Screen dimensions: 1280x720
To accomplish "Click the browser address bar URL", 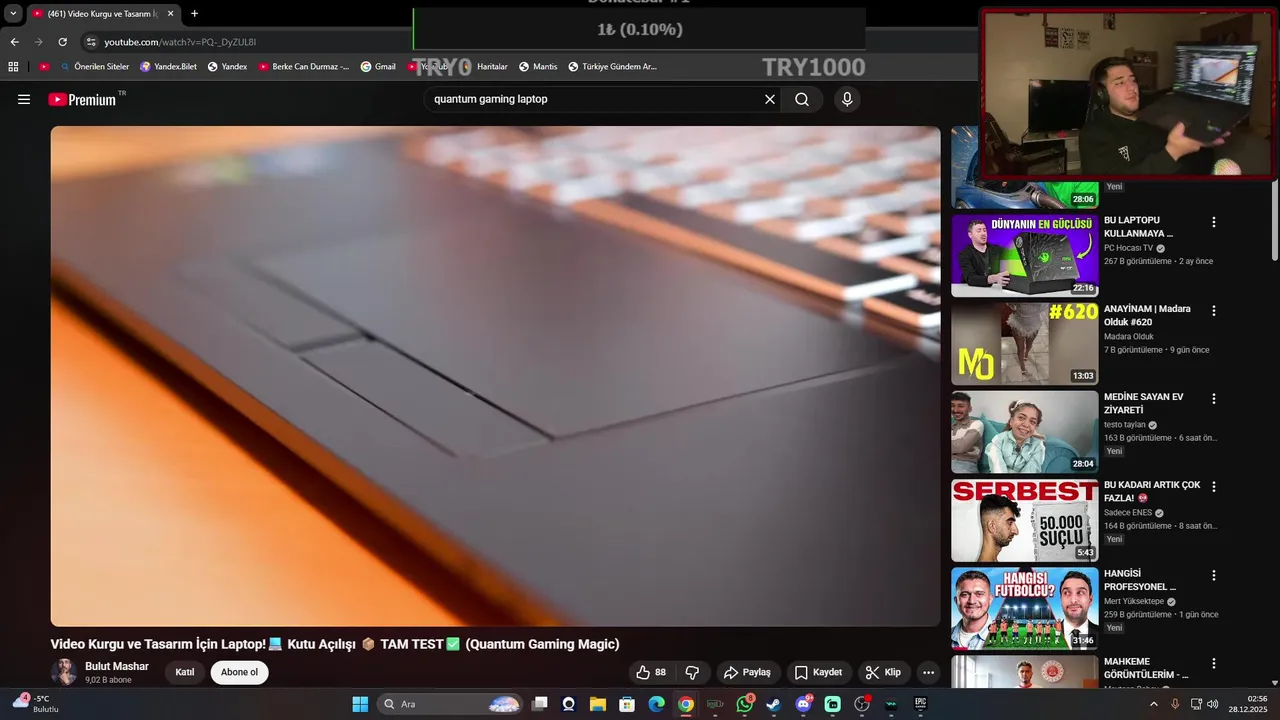I will coord(180,42).
